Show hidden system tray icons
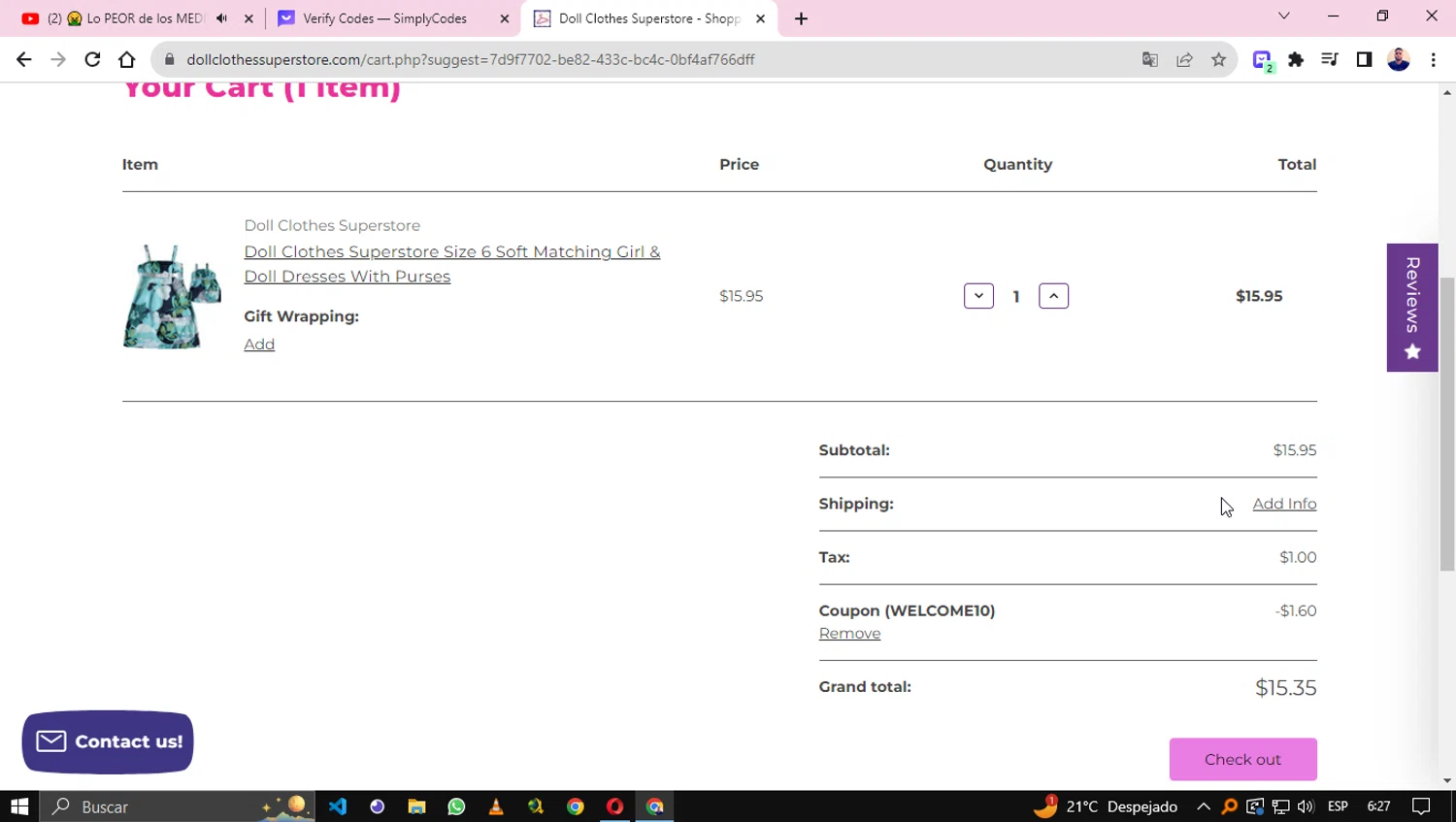1456x822 pixels. click(x=1204, y=806)
